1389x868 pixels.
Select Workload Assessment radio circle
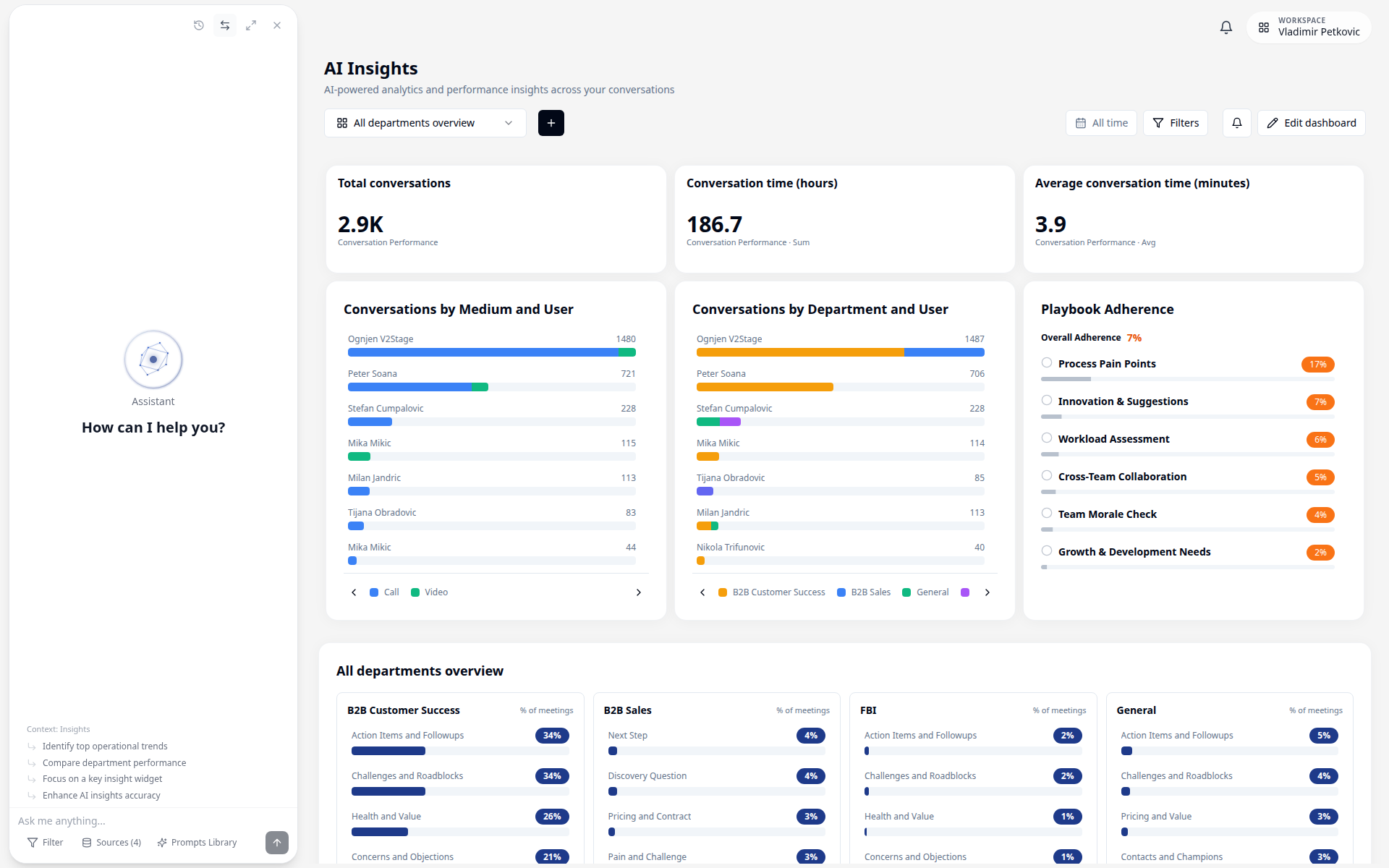[1047, 438]
